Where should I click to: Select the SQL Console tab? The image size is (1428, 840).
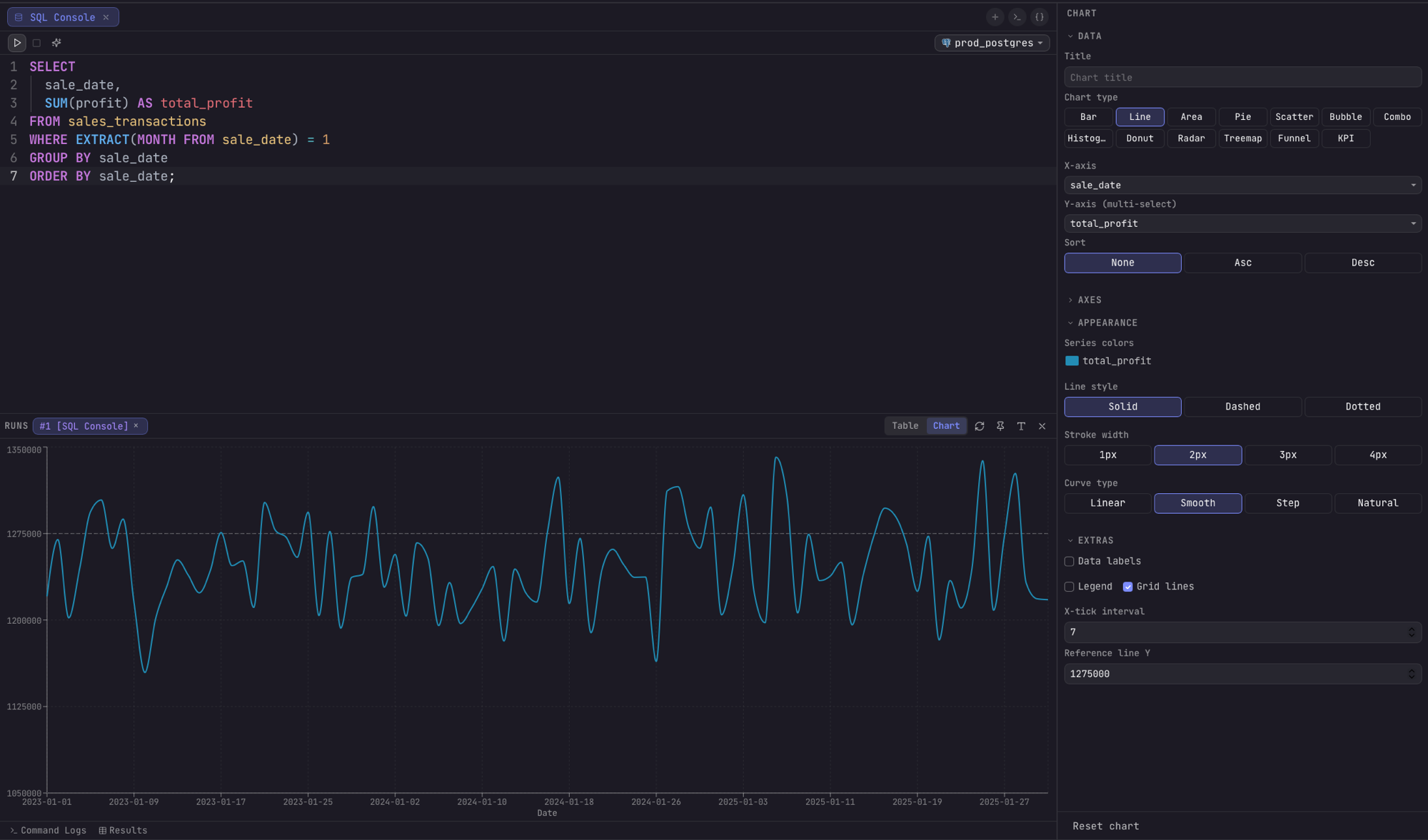62,17
